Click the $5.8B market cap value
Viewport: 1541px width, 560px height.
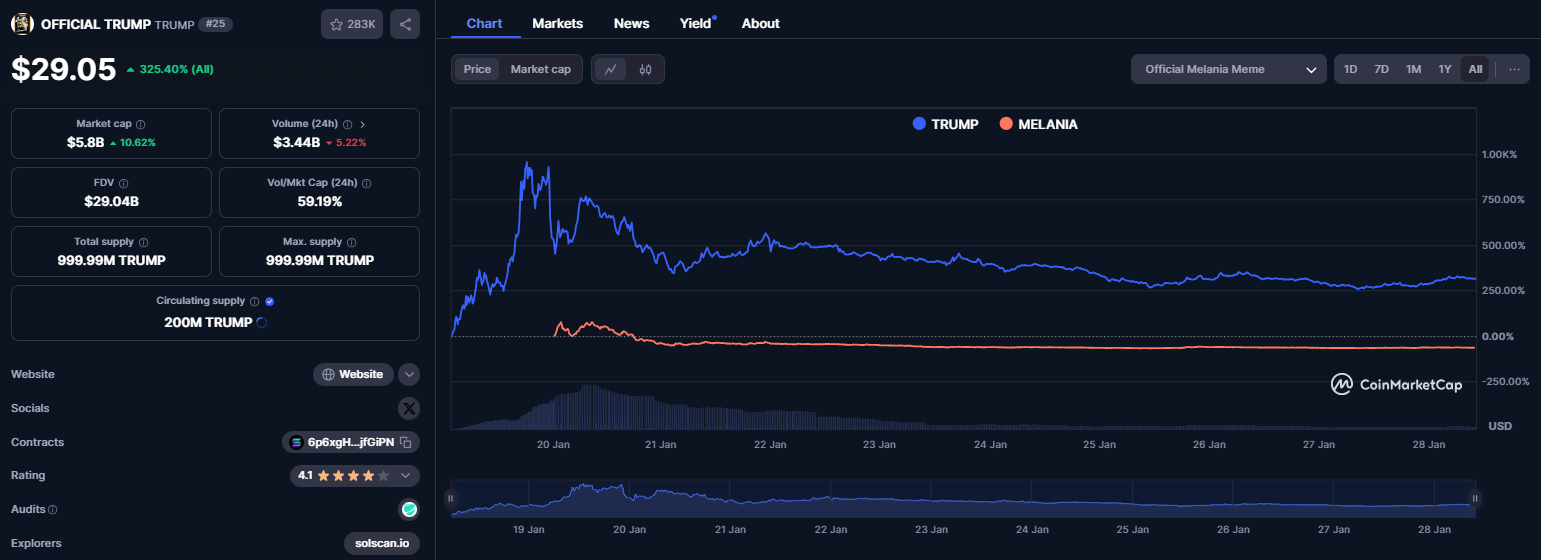coord(85,143)
